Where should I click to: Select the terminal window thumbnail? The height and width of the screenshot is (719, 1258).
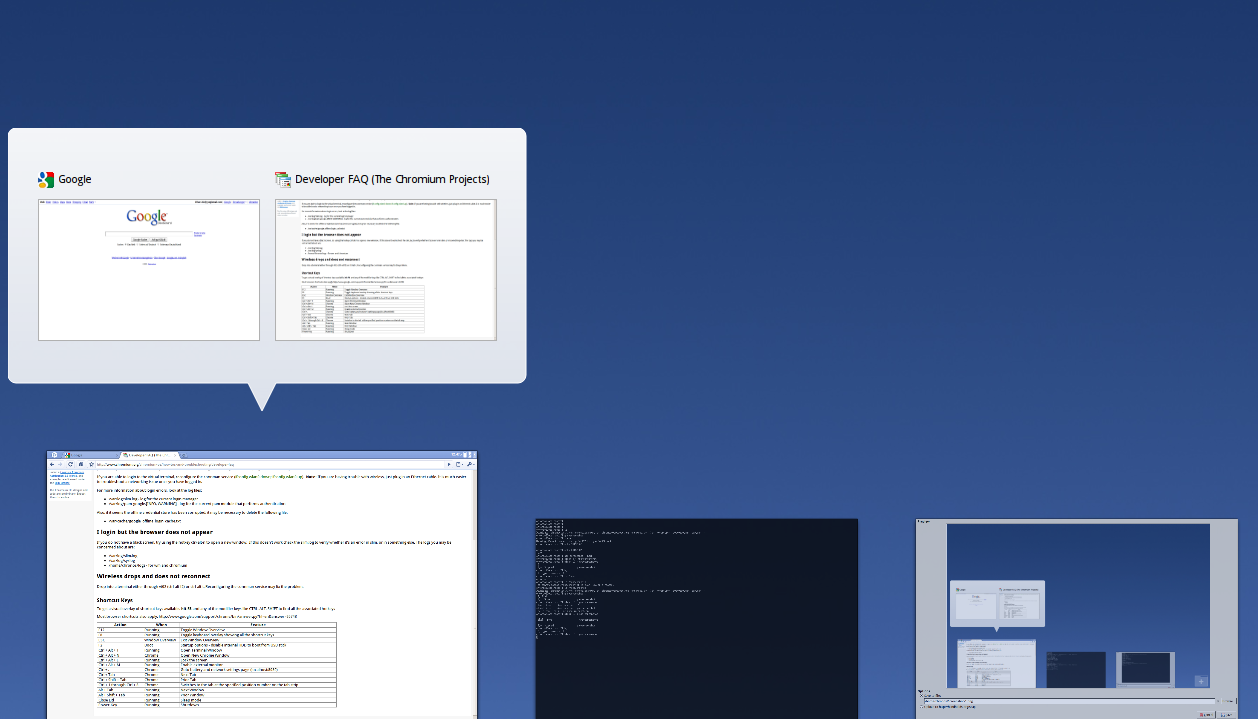(696, 618)
